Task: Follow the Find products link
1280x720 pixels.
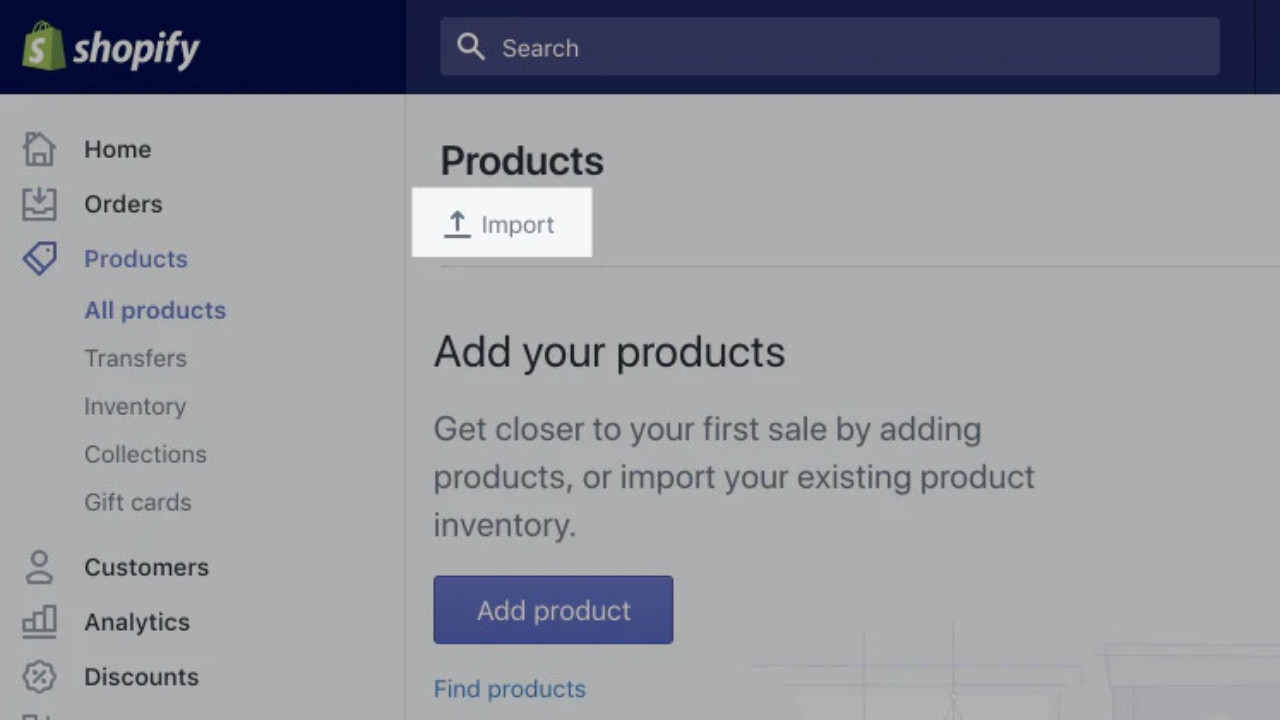Action: click(x=509, y=689)
